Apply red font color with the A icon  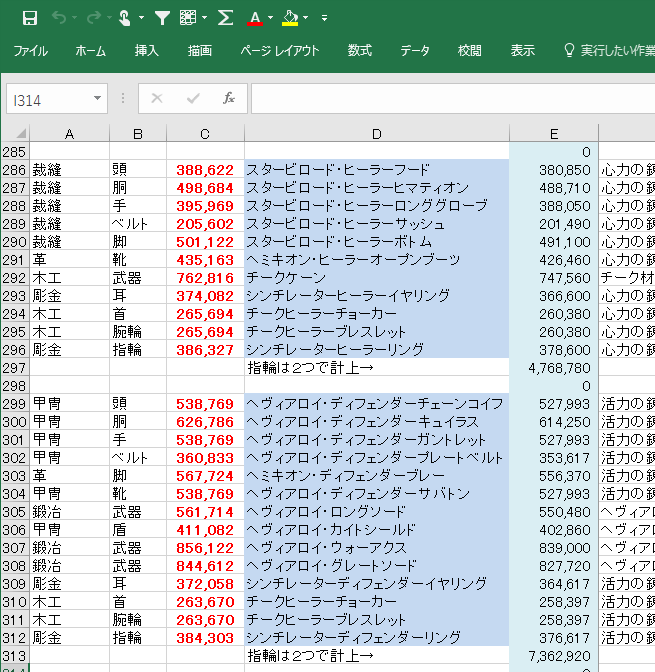tap(255, 18)
